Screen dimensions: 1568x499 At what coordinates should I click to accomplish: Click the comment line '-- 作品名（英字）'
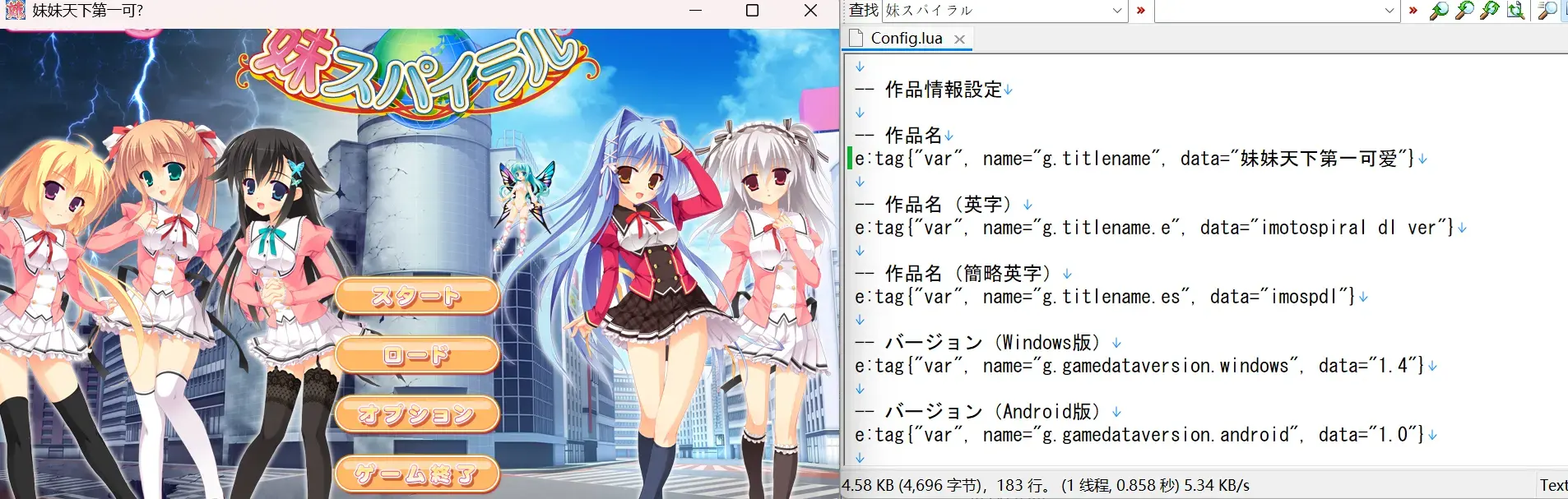tap(937, 205)
